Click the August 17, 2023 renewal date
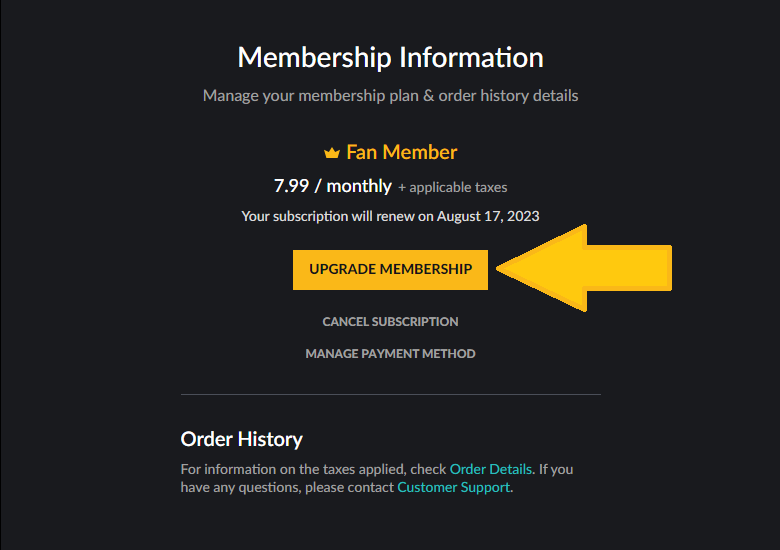780x550 pixels. [x=488, y=216]
